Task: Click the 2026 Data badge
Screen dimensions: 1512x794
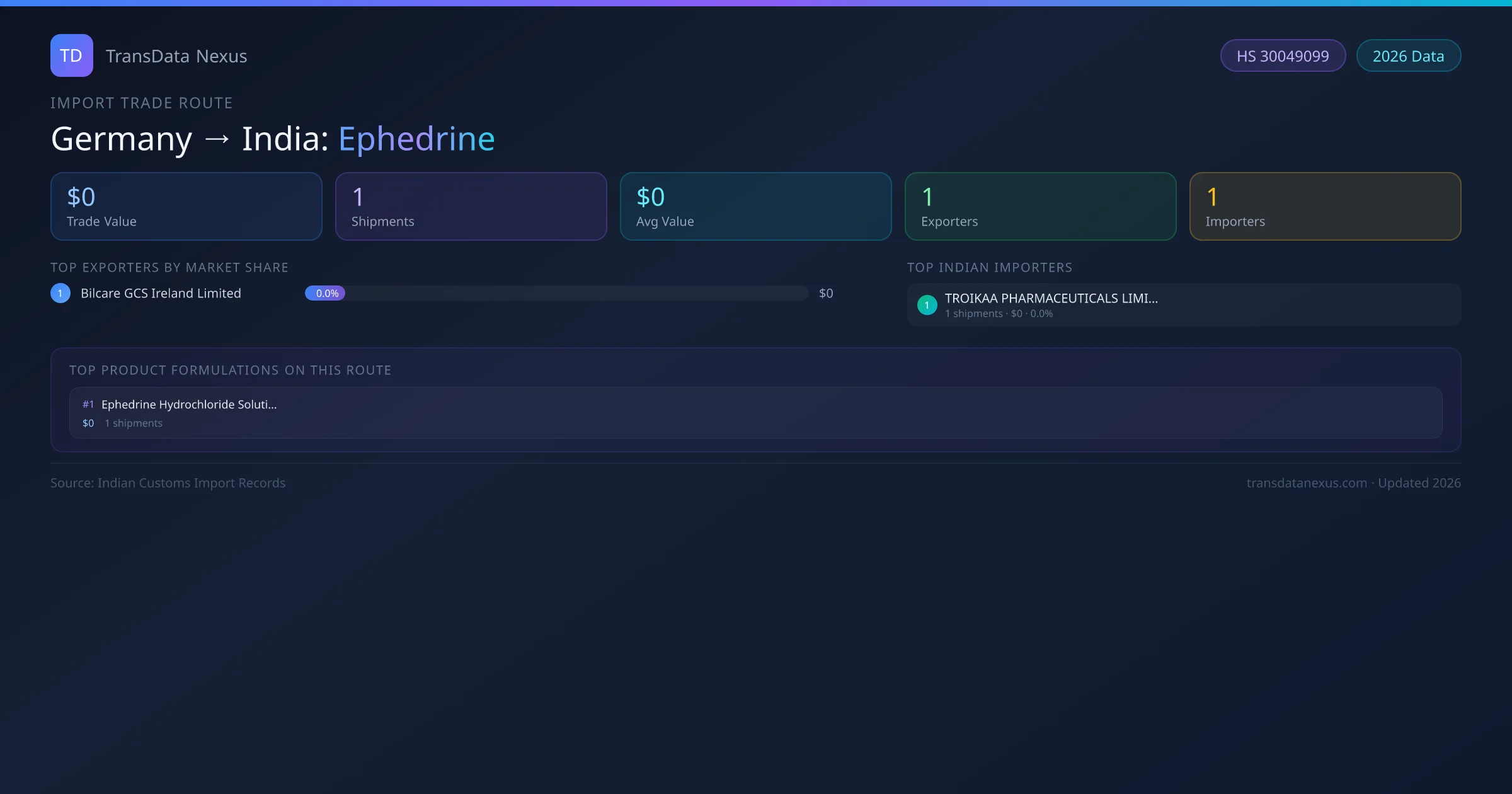Action: click(x=1407, y=56)
